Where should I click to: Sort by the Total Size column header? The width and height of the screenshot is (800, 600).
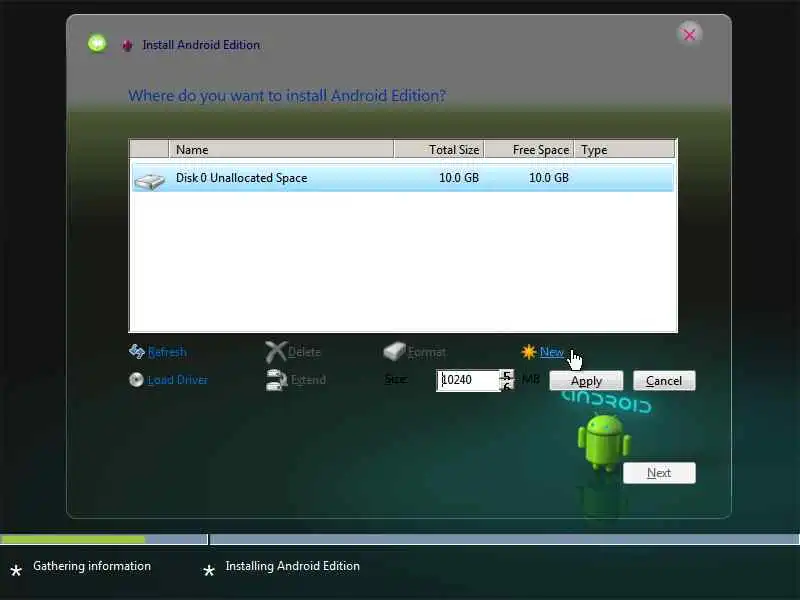click(x=439, y=149)
